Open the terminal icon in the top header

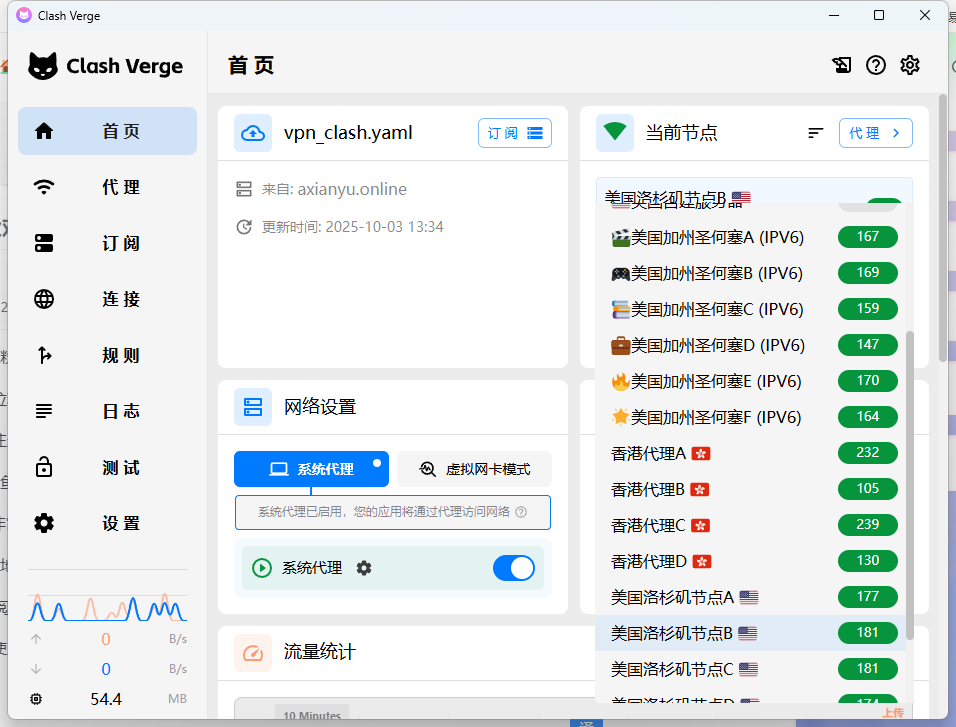coord(842,66)
